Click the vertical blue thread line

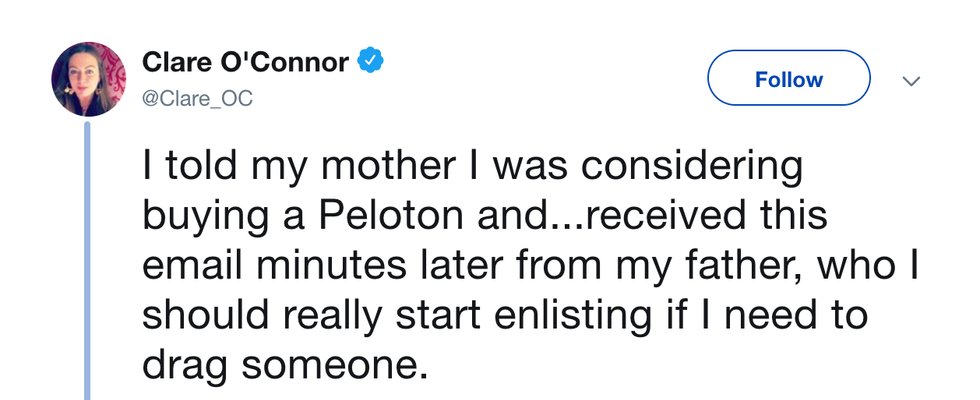pyautogui.click(x=87, y=260)
